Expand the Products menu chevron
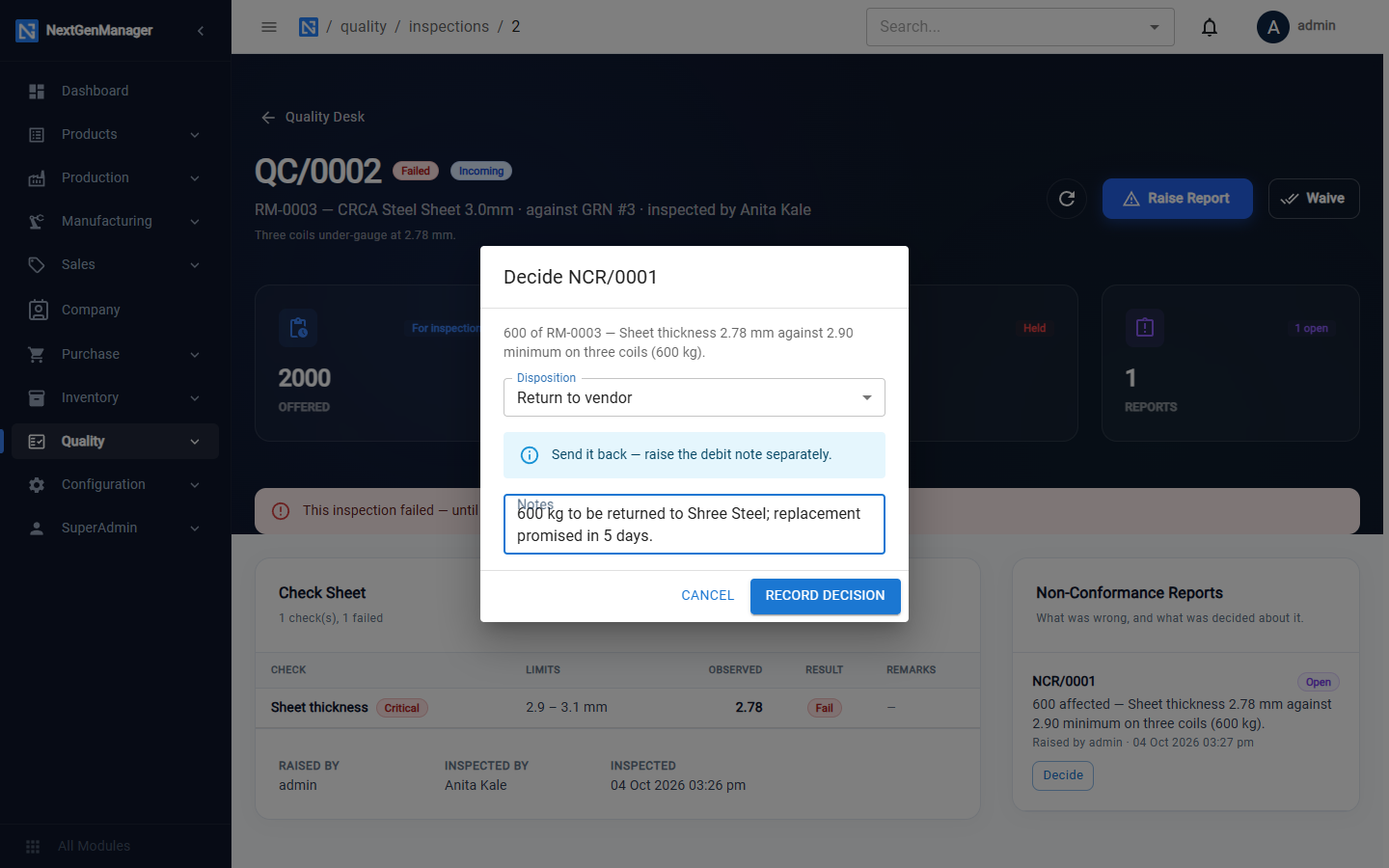 tap(195, 135)
